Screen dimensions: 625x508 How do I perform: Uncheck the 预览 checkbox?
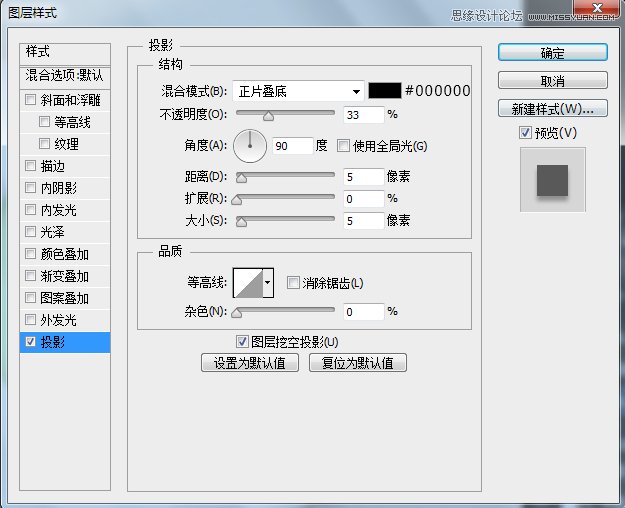point(525,132)
